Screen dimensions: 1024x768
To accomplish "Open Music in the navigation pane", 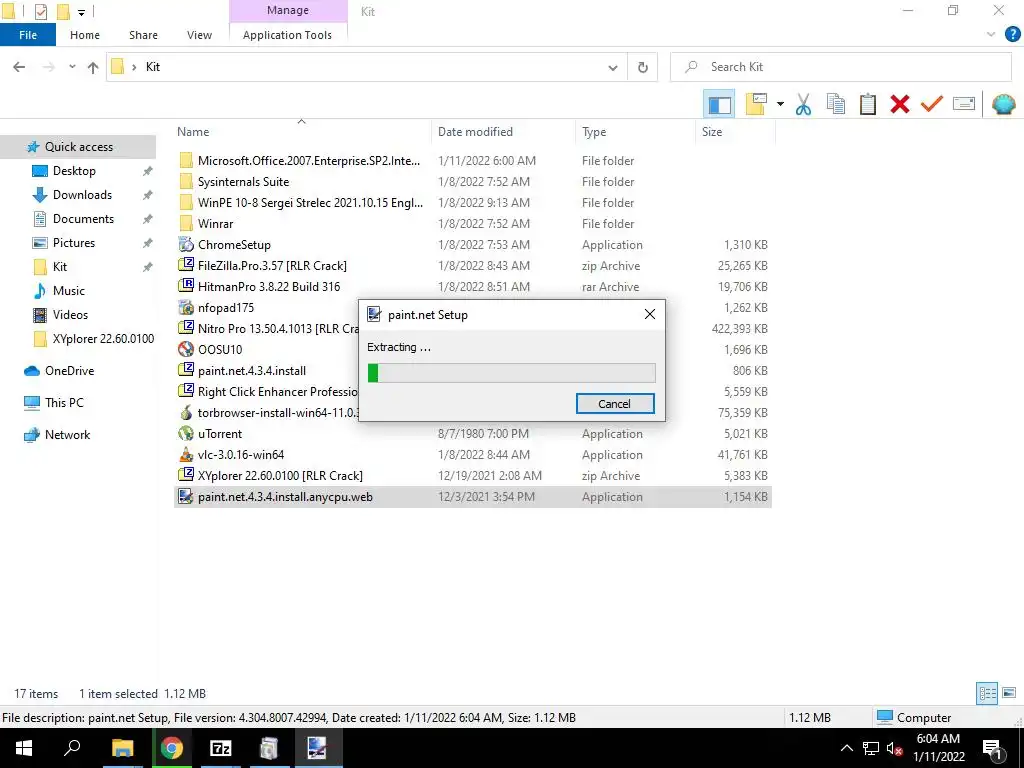I will tap(69, 291).
